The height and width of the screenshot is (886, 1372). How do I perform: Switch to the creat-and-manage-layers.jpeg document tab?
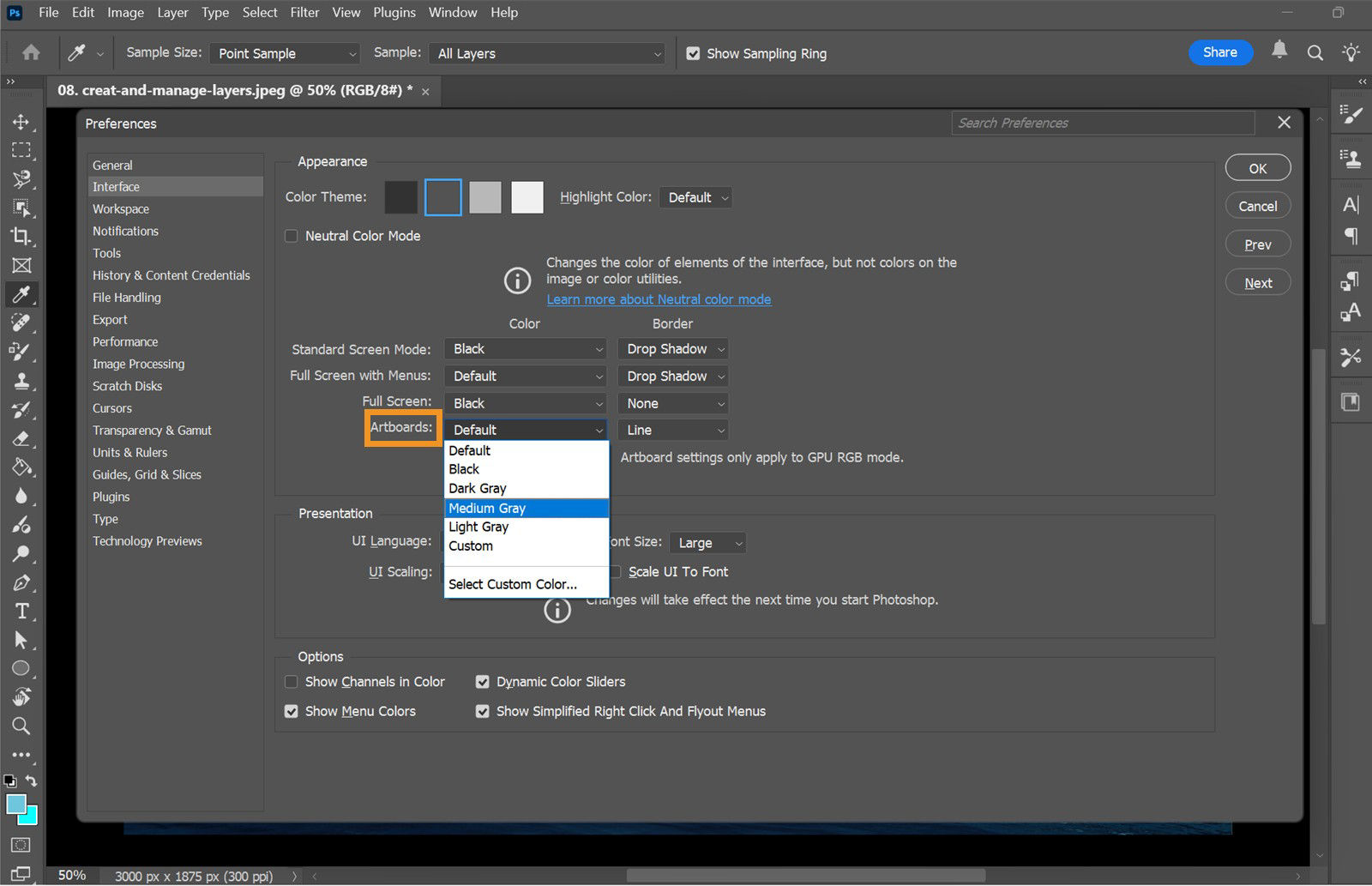coord(232,90)
